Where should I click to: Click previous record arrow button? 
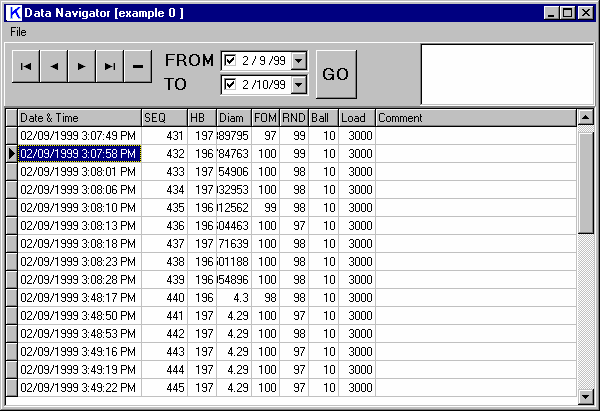tap(54, 66)
